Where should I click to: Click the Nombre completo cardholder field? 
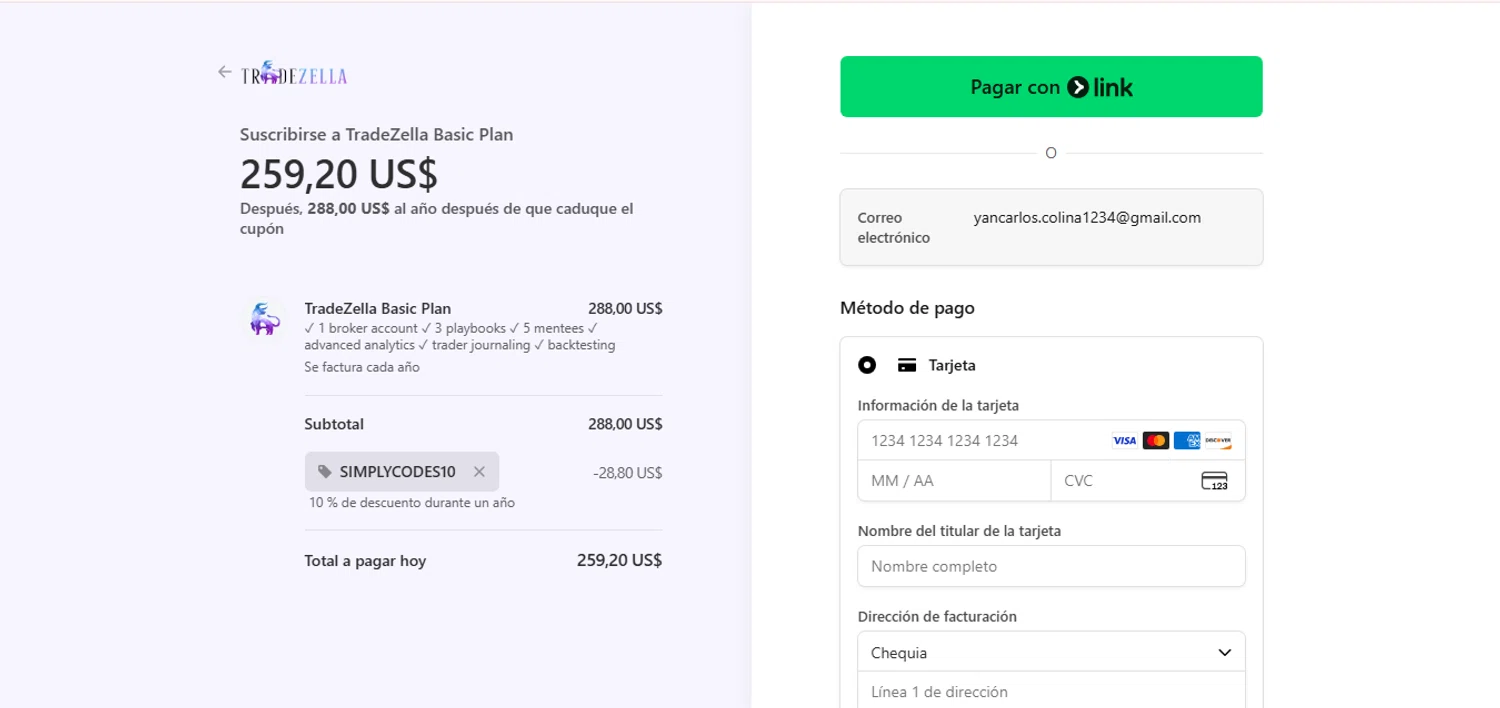(1051, 566)
